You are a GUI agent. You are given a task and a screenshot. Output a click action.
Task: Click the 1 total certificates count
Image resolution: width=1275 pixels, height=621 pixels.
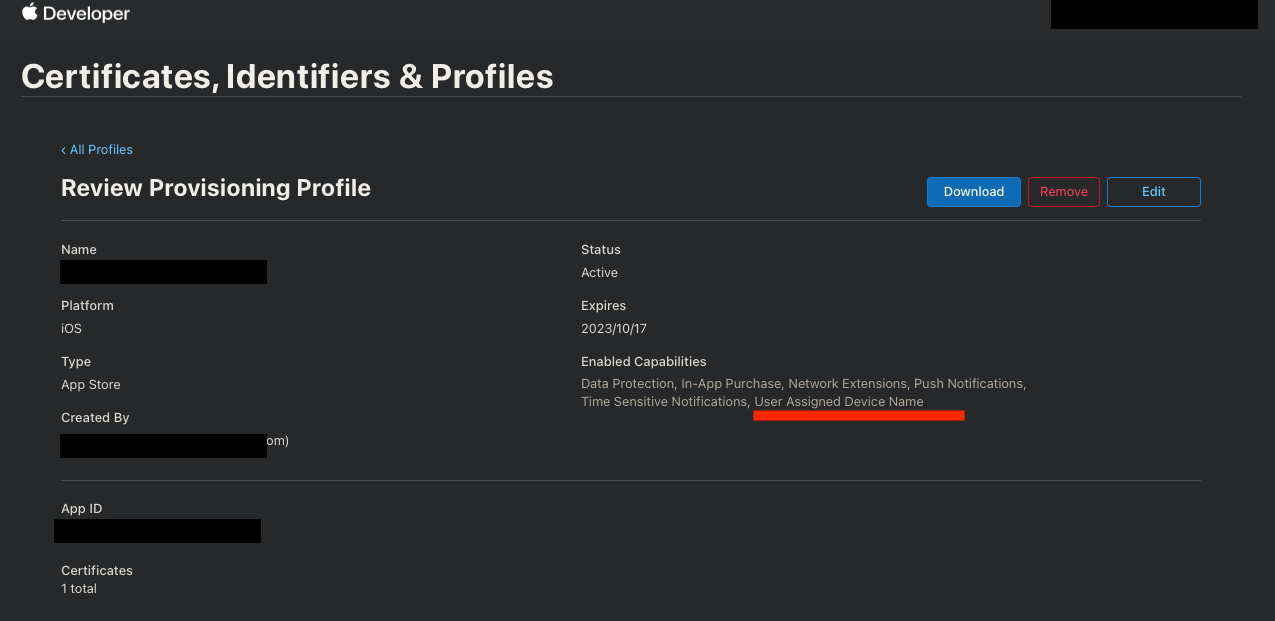tap(79, 589)
